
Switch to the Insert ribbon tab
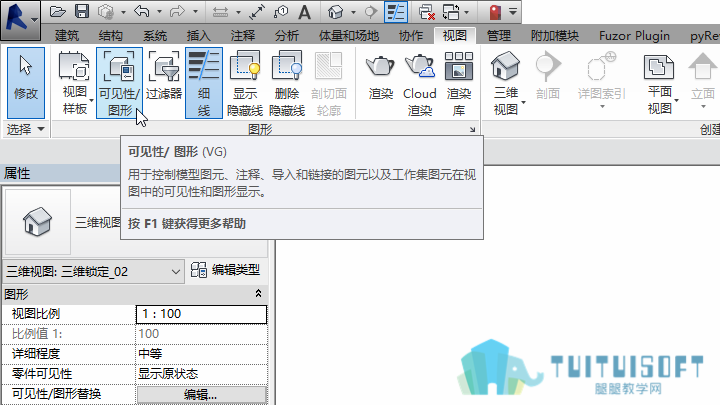pyautogui.click(x=198, y=35)
